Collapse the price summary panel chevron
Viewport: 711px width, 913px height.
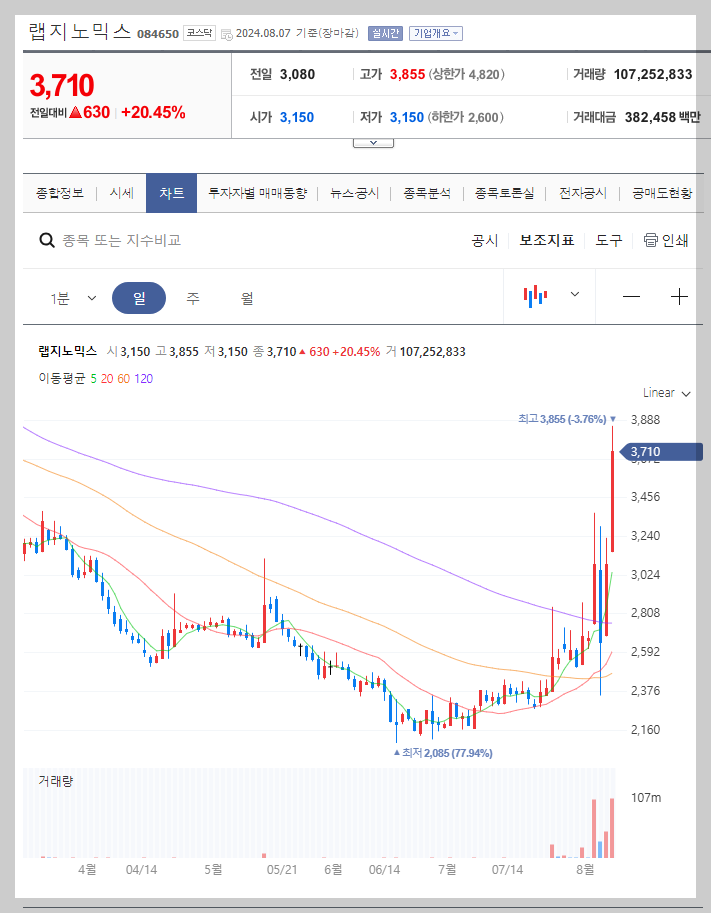(372, 141)
